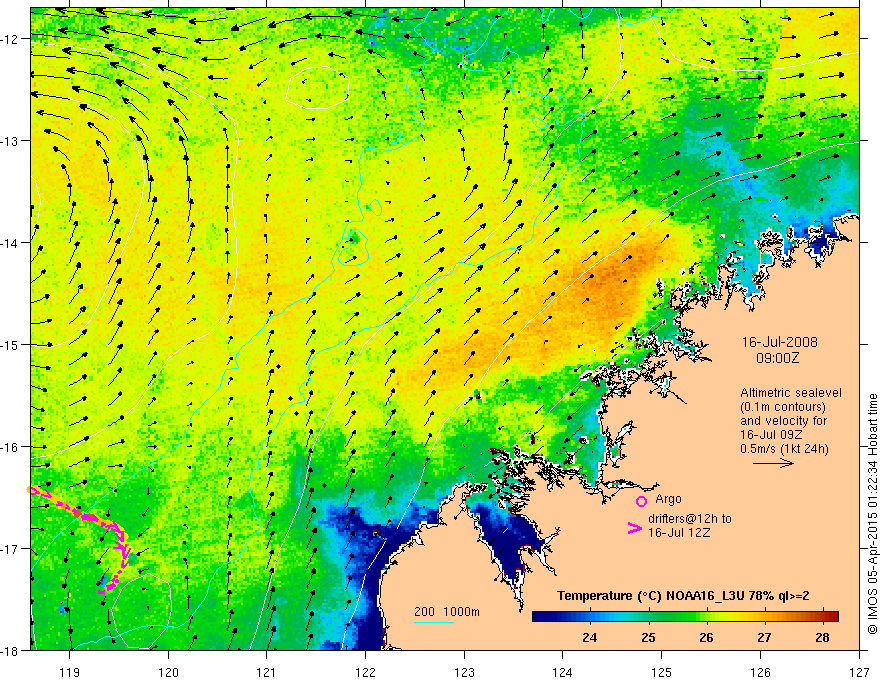
Task: Click the longitude axis label 126
Action: 760,672
